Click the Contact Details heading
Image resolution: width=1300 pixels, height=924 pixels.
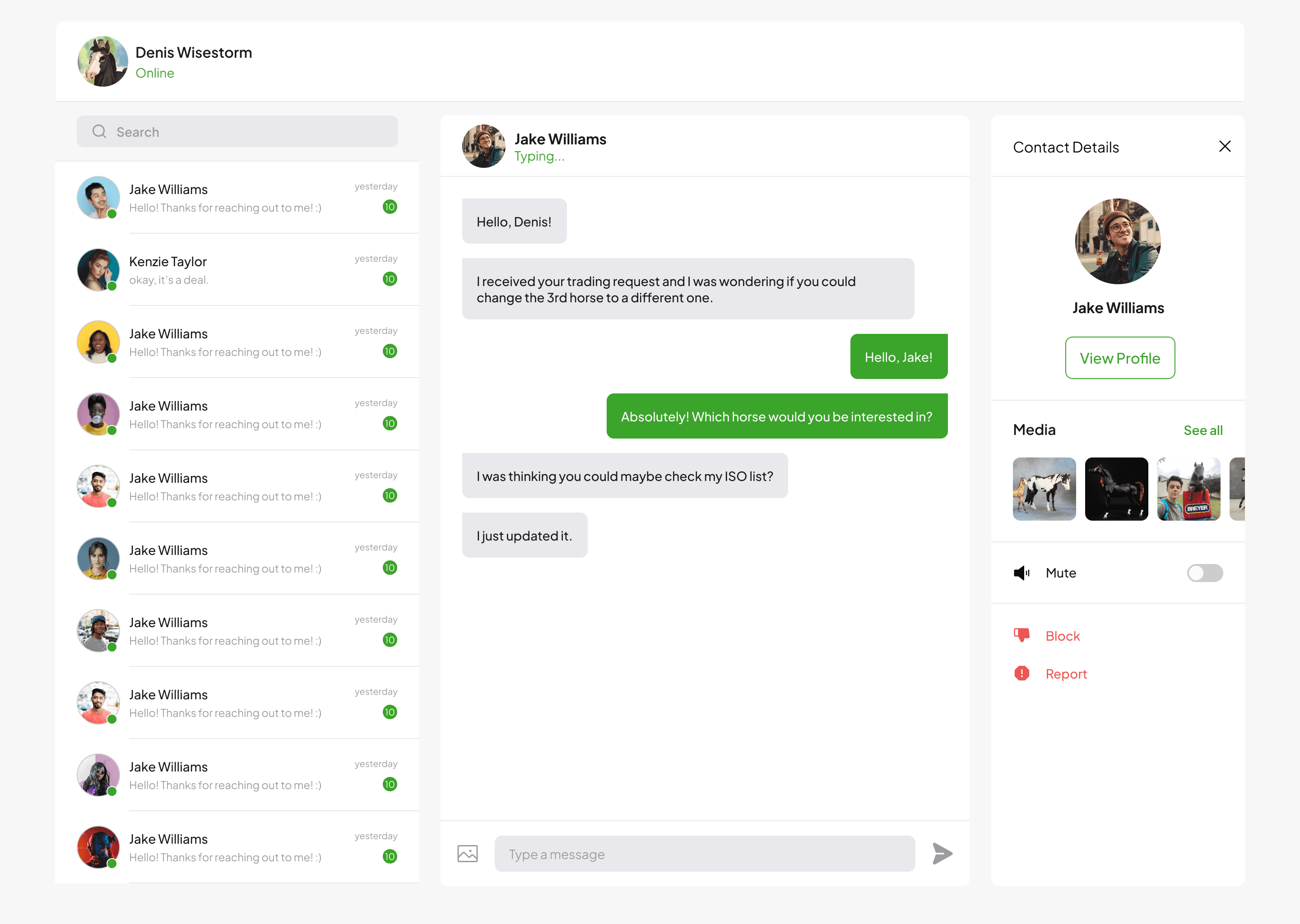tap(1065, 148)
